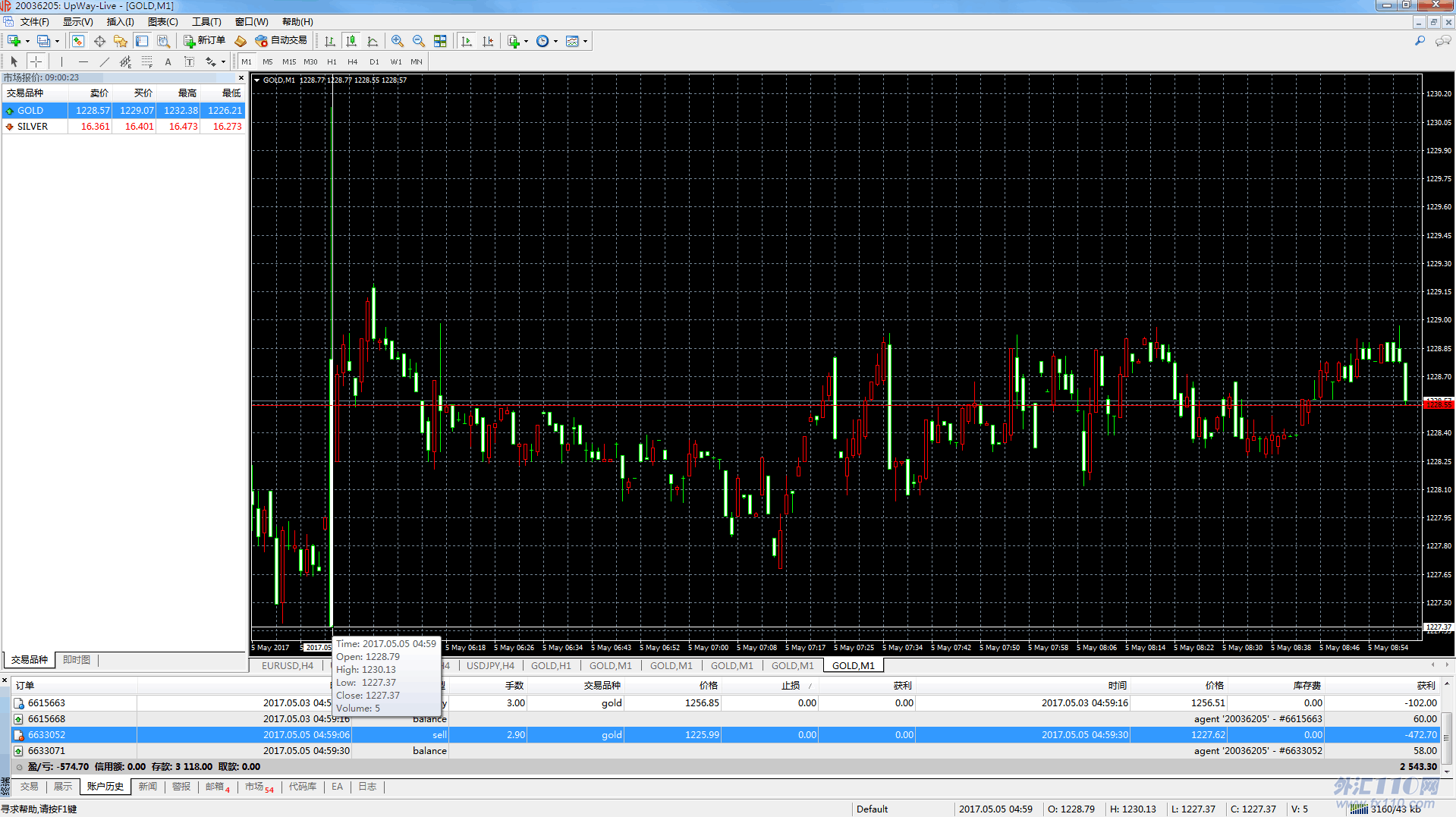Switch chart to bar chart style
The height and width of the screenshot is (817, 1456).
tap(330, 41)
